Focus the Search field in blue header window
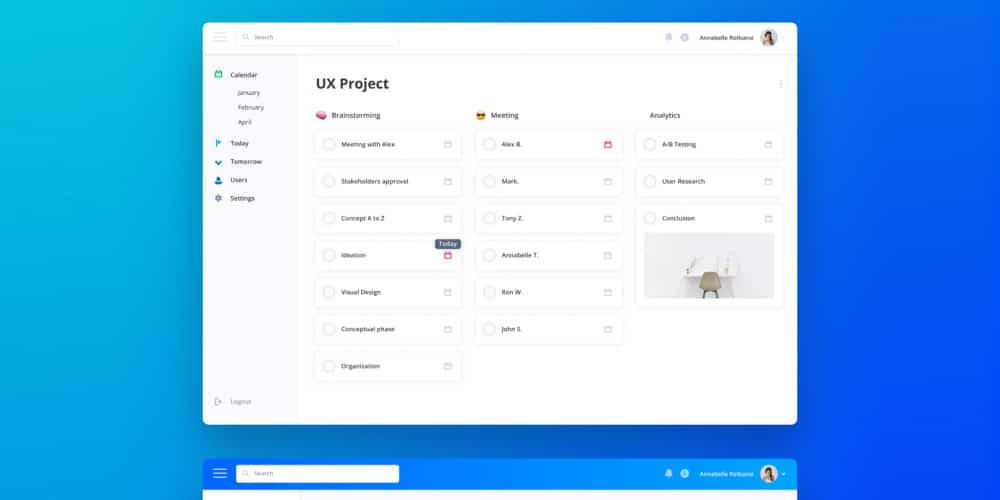Image resolution: width=1000 pixels, height=500 pixels. point(318,474)
